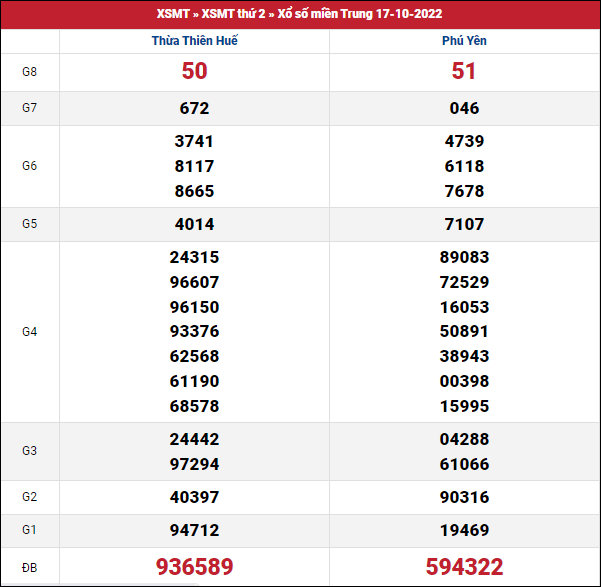Screen dimensions: 601x587
Task: Click G5 number 7107
Action: point(464,224)
